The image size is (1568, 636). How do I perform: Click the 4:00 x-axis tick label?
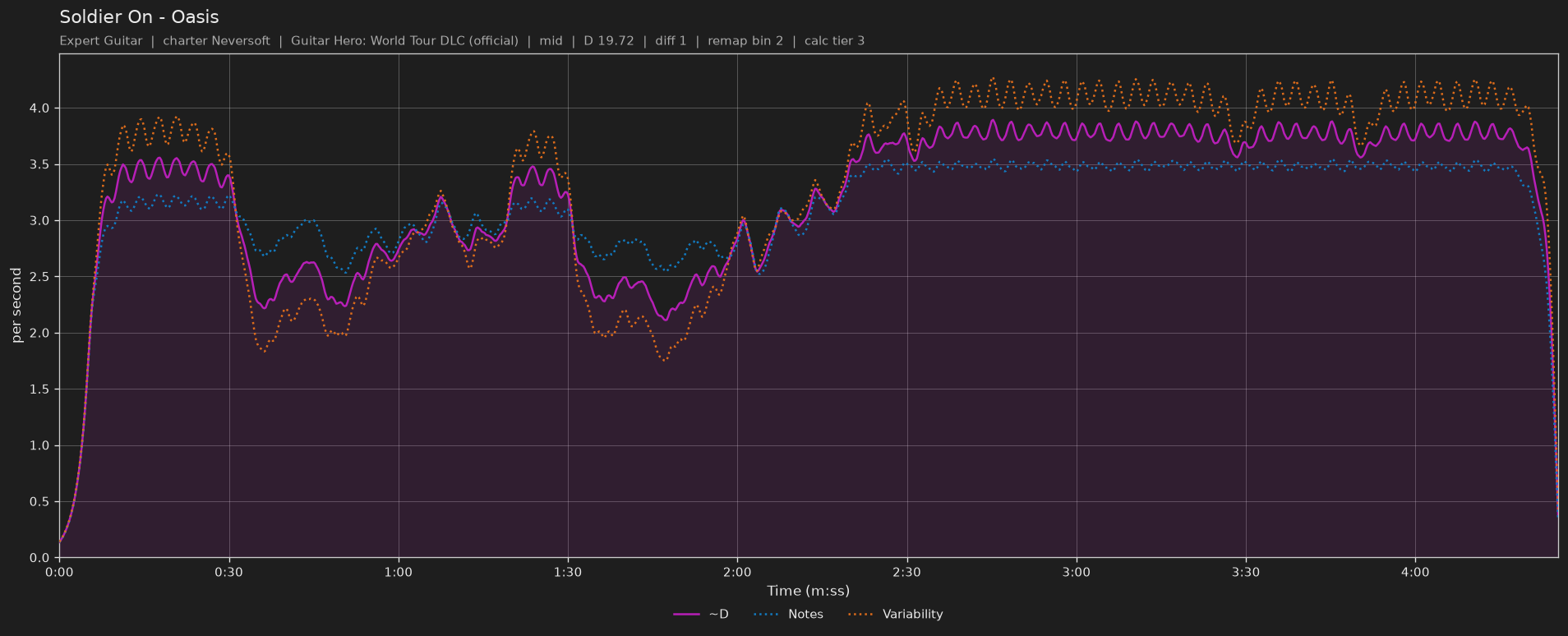click(x=1415, y=572)
